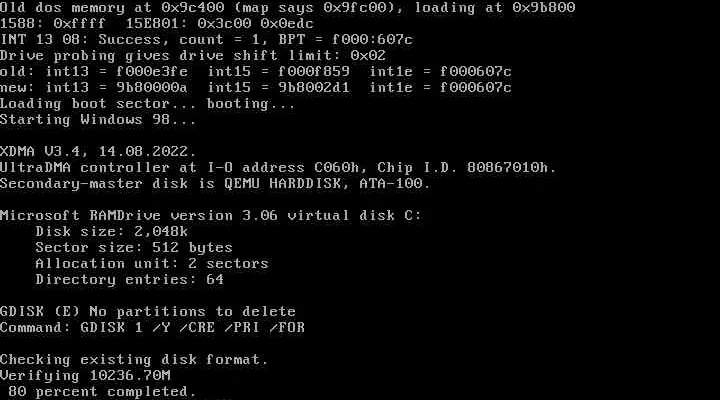The width and height of the screenshot is (720, 400).
Task: Click the 'old: int13 = f000e3fe' line
Action: (256, 72)
